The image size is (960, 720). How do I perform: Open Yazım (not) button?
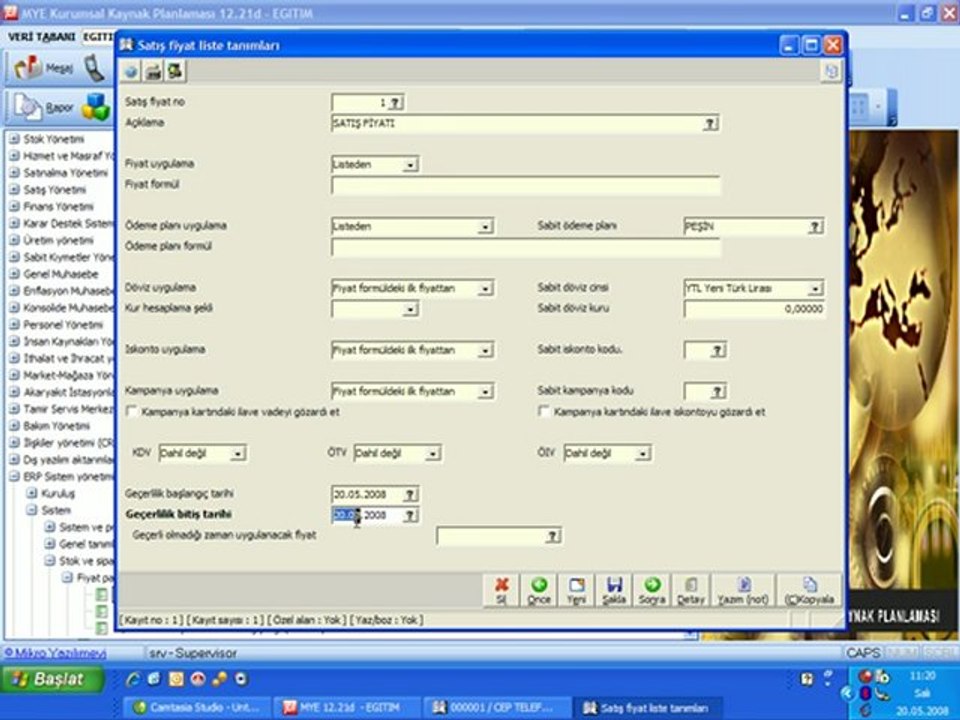[x=743, y=590]
